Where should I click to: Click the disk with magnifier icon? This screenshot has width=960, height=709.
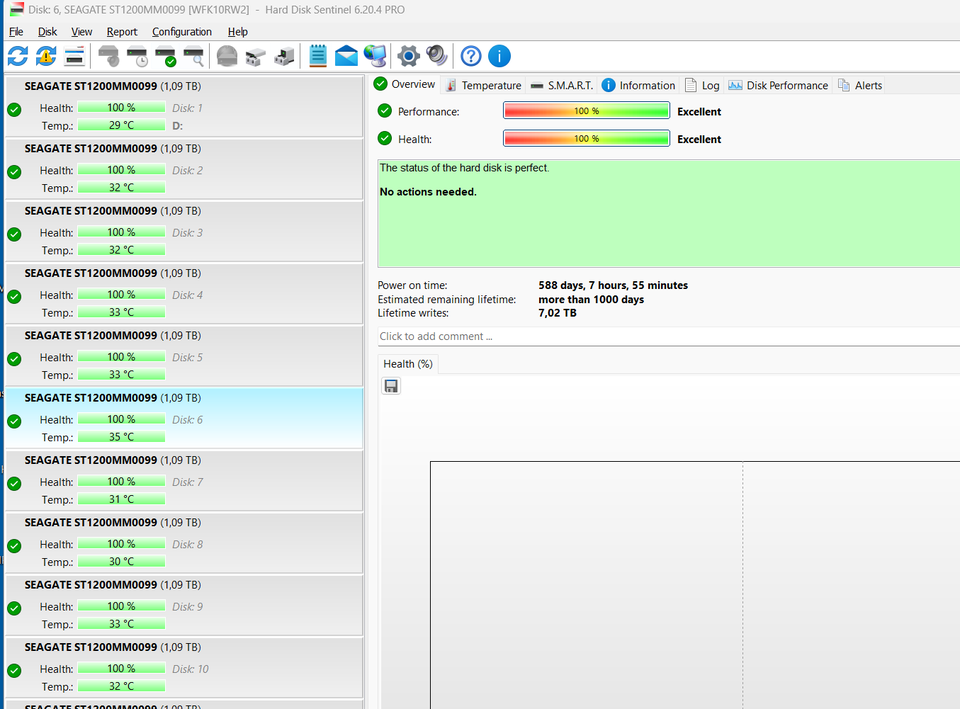coord(194,56)
